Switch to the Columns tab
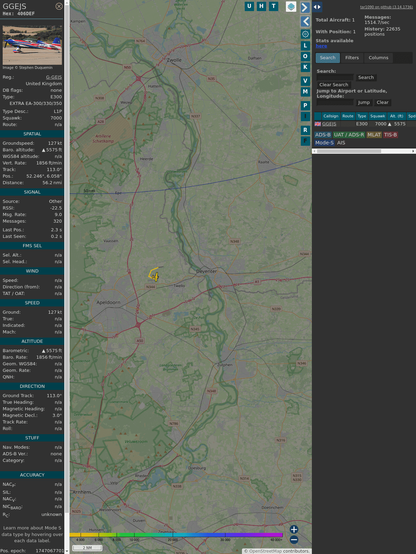This screenshot has width=416, height=554. click(378, 58)
